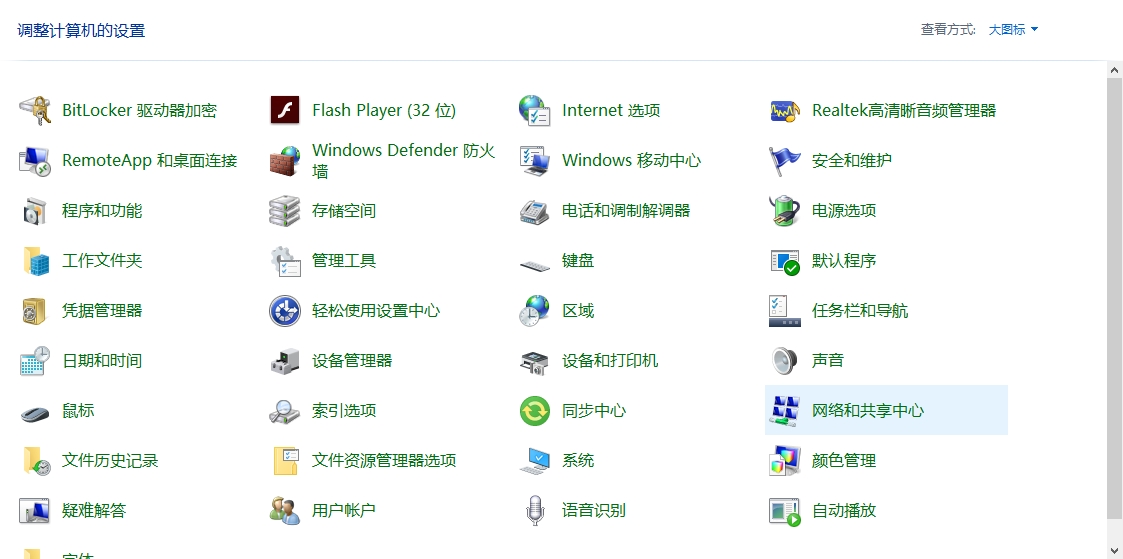Open the 索引选项 magnifier icon
This screenshot has height=559, width=1123.
coord(284,410)
